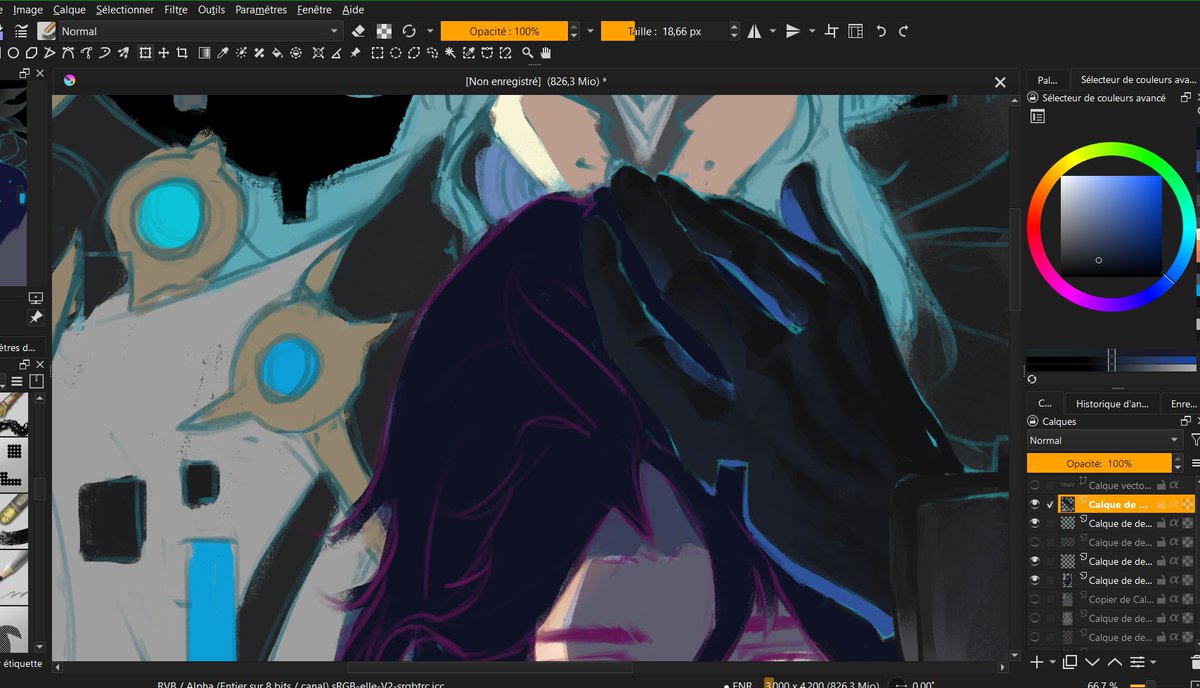
Task: Select the Zoom magnifier tool
Action: [x=527, y=53]
